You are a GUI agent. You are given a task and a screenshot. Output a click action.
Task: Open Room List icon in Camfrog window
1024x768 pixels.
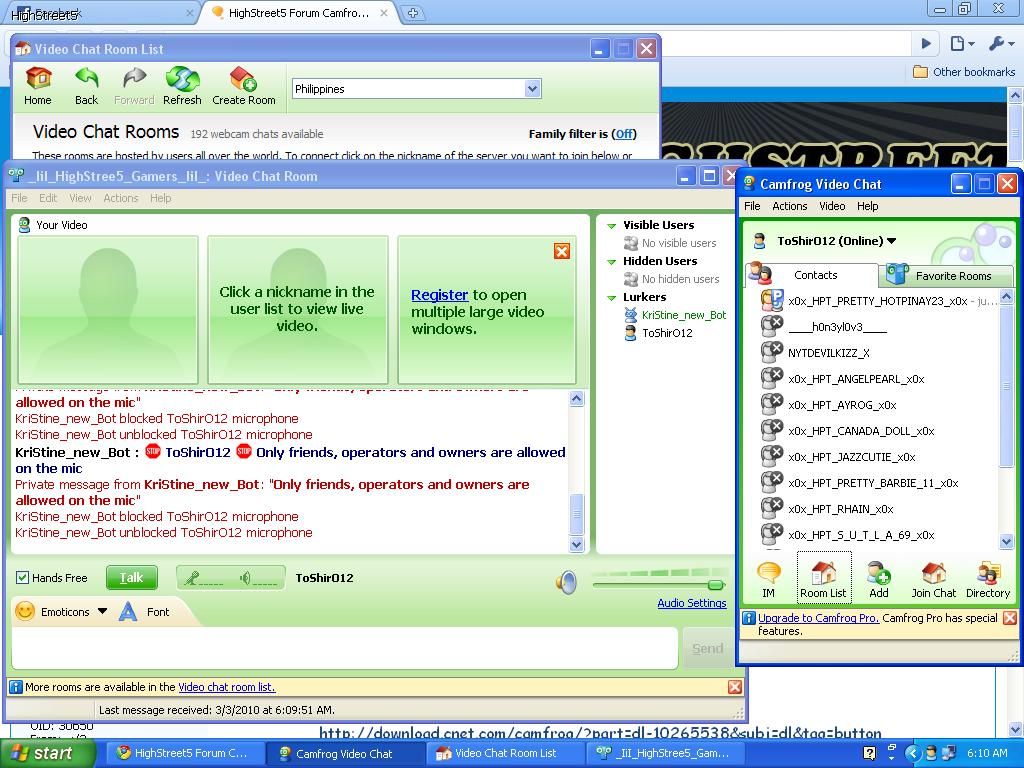823,573
